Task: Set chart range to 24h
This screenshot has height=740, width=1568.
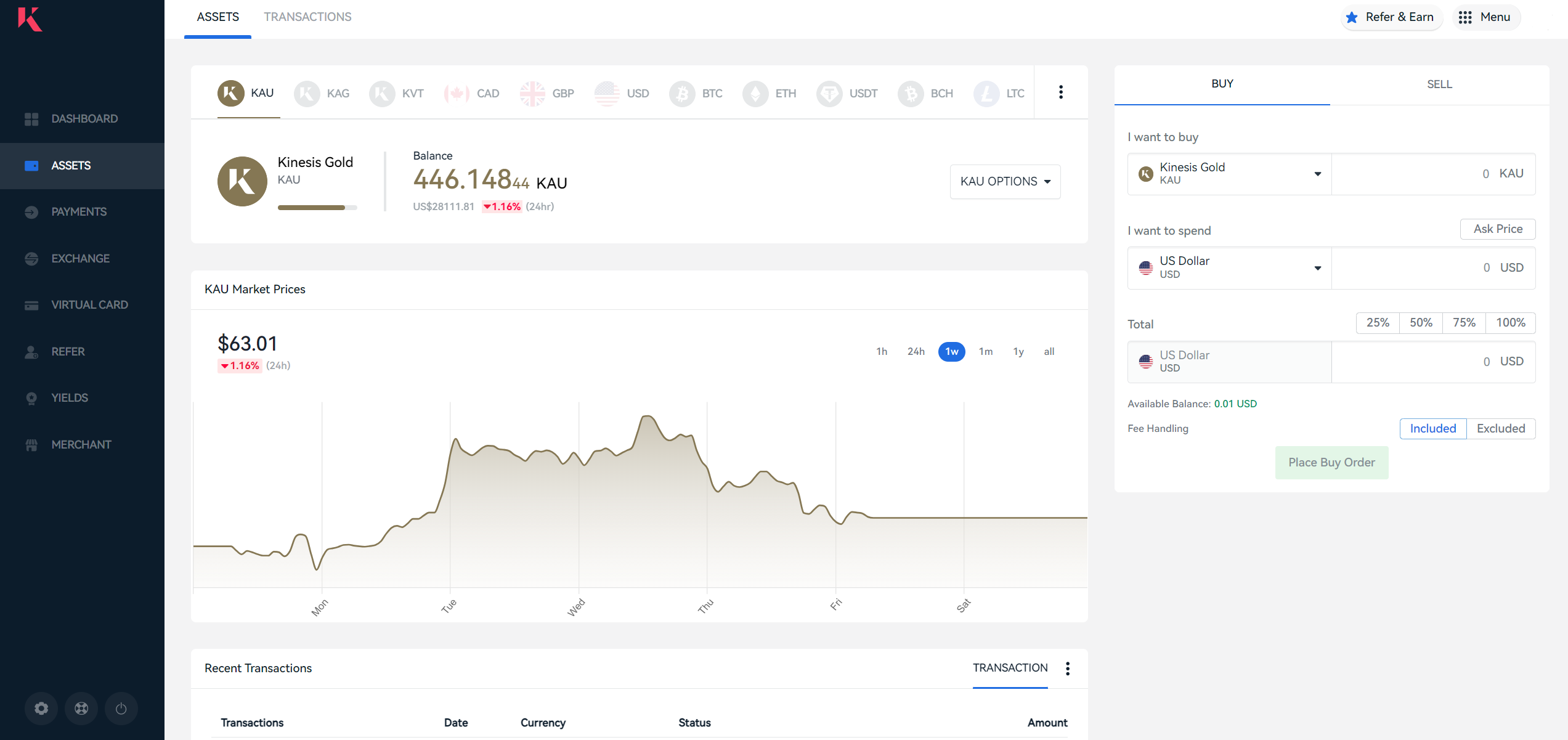Action: pyautogui.click(x=916, y=352)
